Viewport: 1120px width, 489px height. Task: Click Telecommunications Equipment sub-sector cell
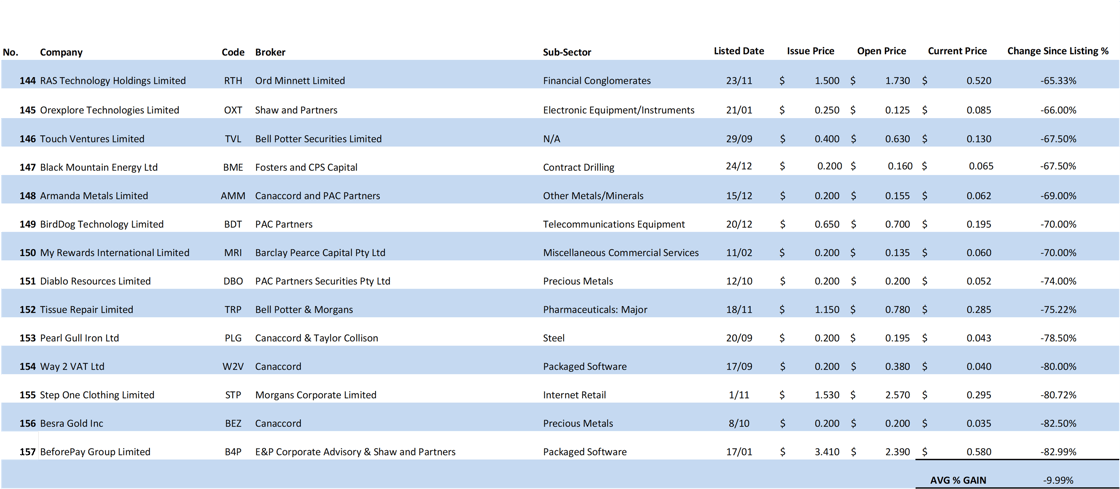click(614, 224)
